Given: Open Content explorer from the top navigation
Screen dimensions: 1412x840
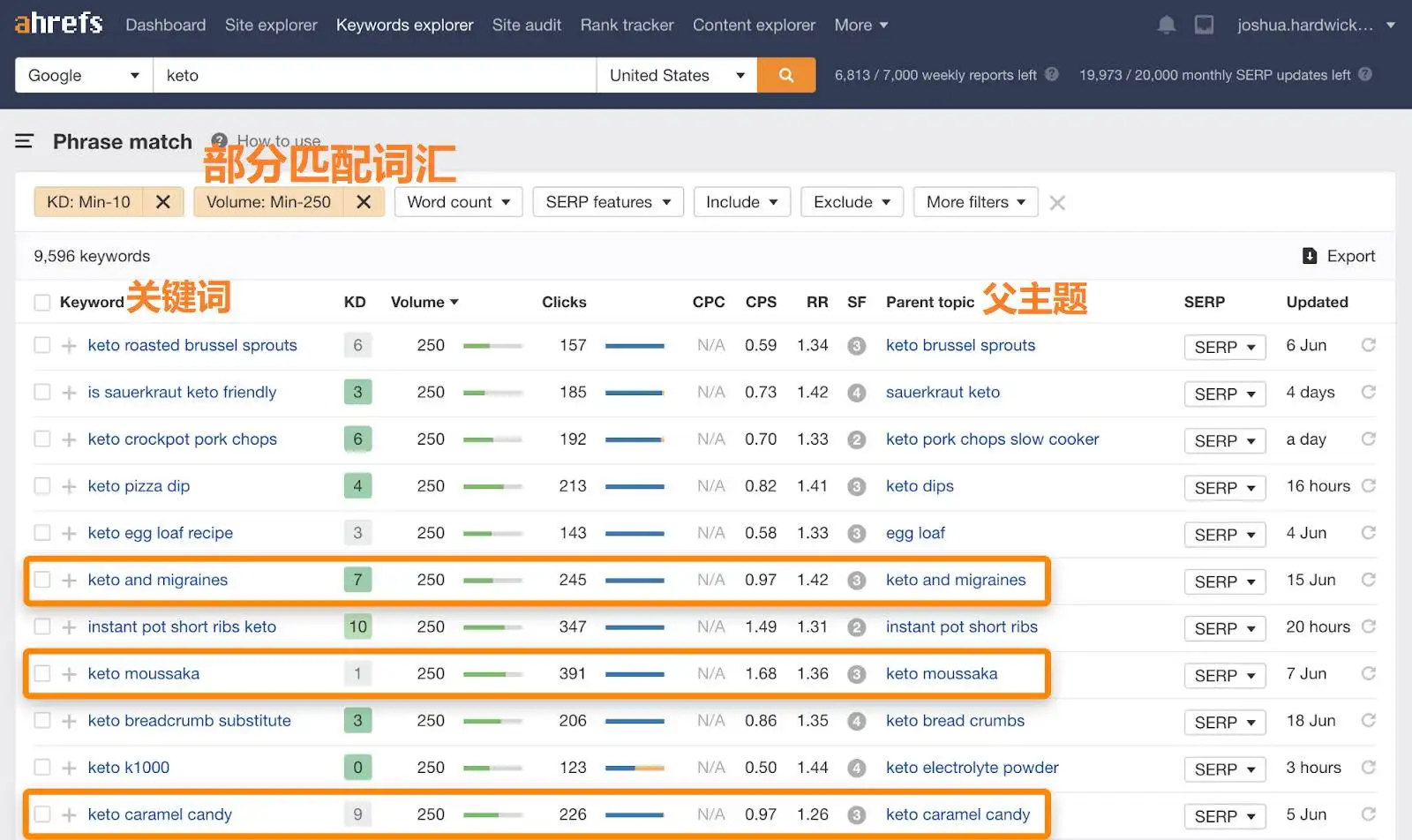Looking at the screenshot, I should pyautogui.click(x=754, y=25).
